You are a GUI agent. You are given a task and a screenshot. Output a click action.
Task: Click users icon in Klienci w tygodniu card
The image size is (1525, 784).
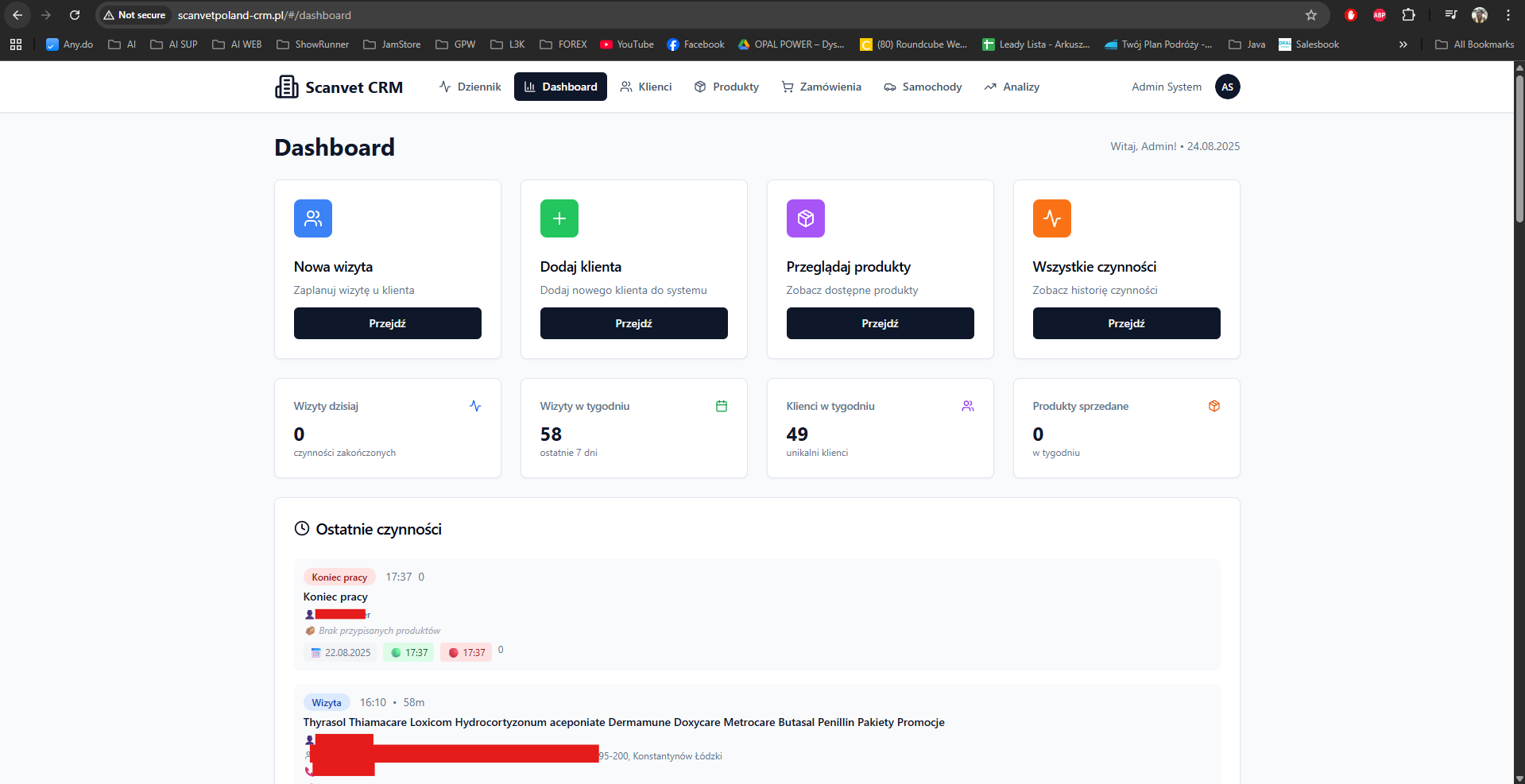[x=968, y=406]
